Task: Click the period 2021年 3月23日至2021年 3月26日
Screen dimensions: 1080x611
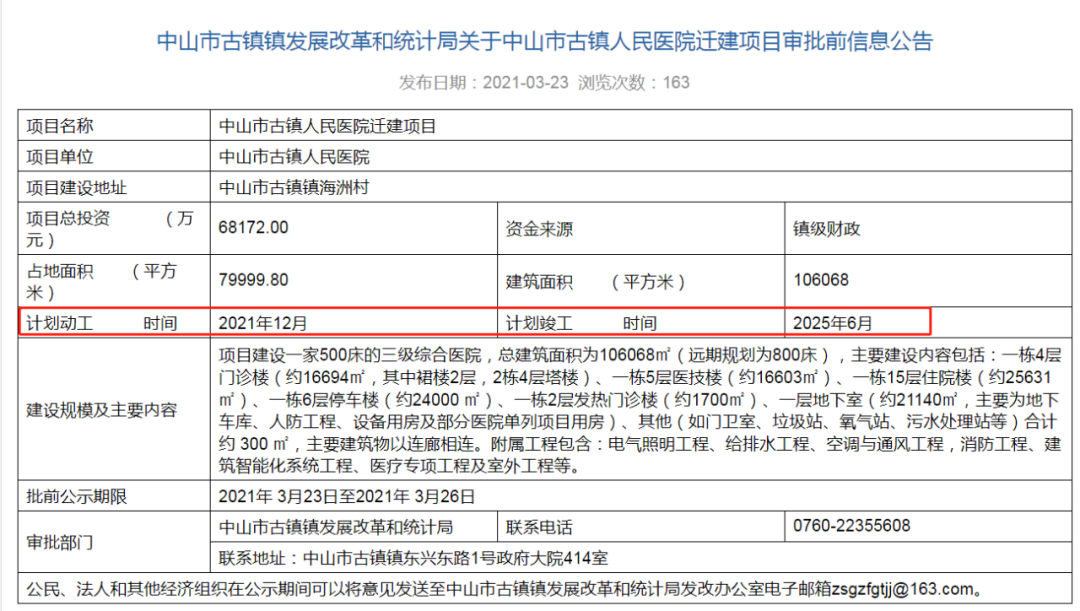Action: (346, 497)
